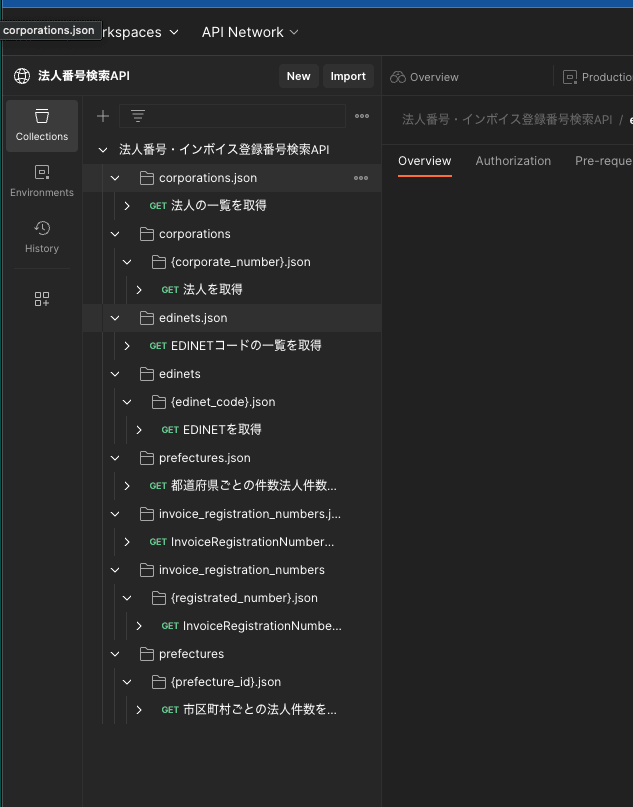Select the corporations folder row
This screenshot has width=633, height=807.
[x=232, y=234]
